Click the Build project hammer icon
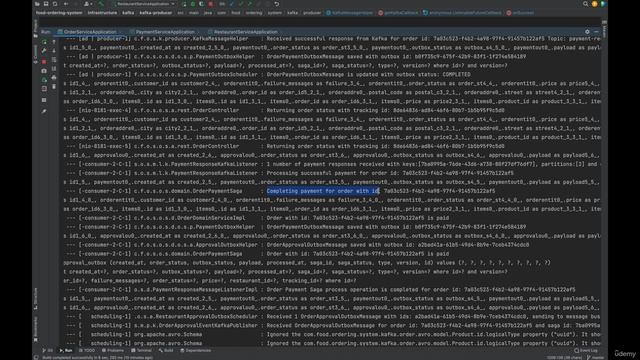This screenshot has height=360, width=640. (101, 4)
